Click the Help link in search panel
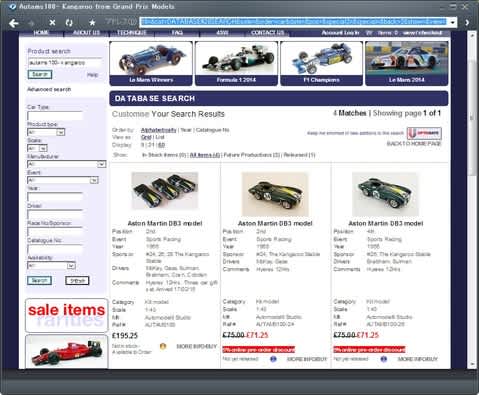The image size is (479, 395). click(x=92, y=75)
